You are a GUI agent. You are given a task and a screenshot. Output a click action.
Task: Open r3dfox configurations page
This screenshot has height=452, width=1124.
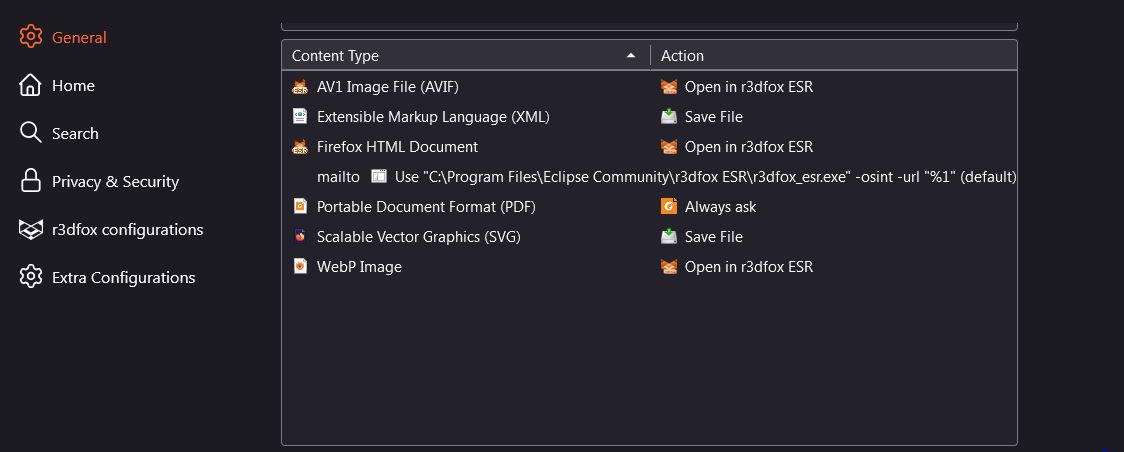pos(111,229)
